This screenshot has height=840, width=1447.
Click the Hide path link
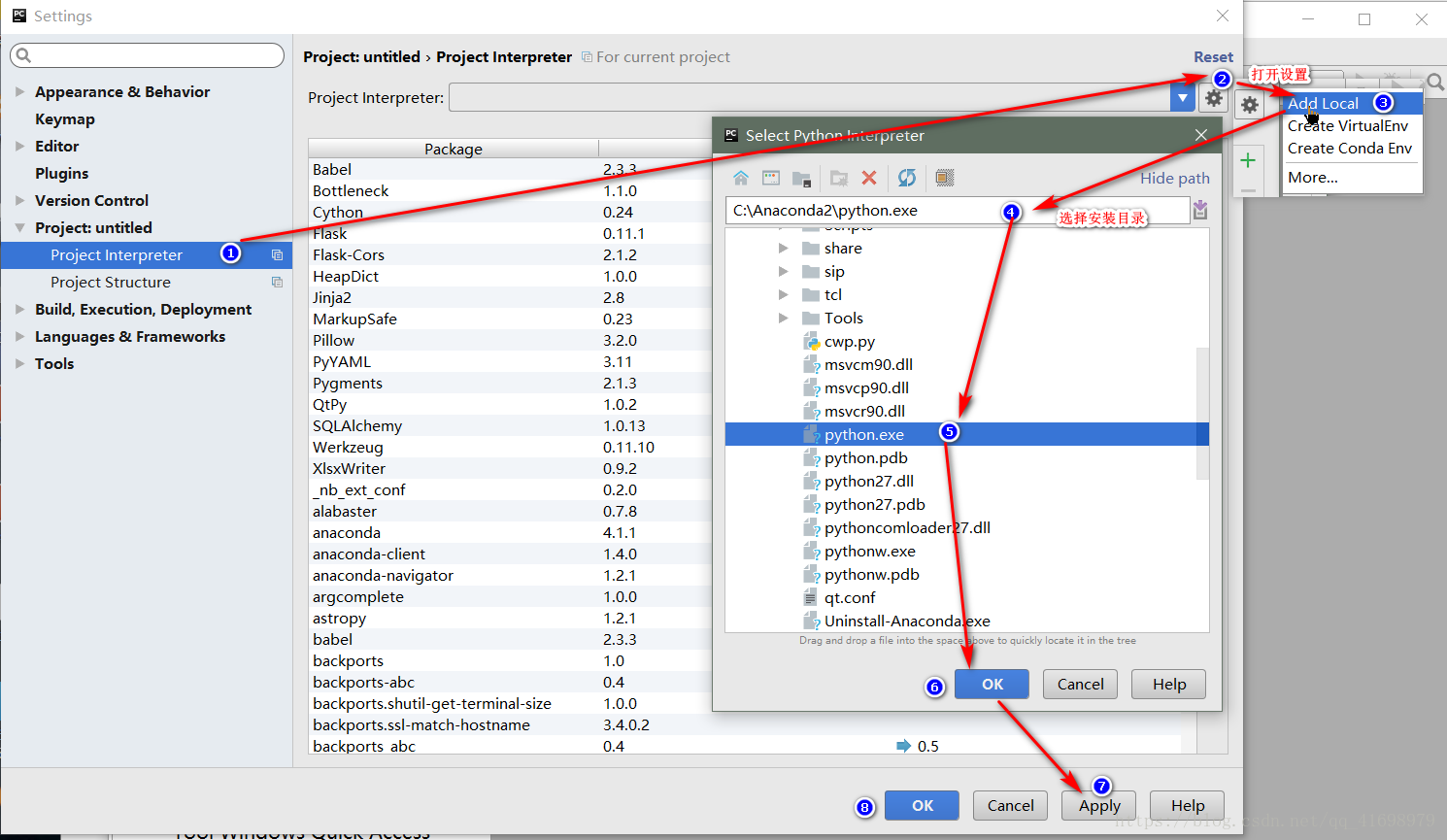tap(1174, 178)
